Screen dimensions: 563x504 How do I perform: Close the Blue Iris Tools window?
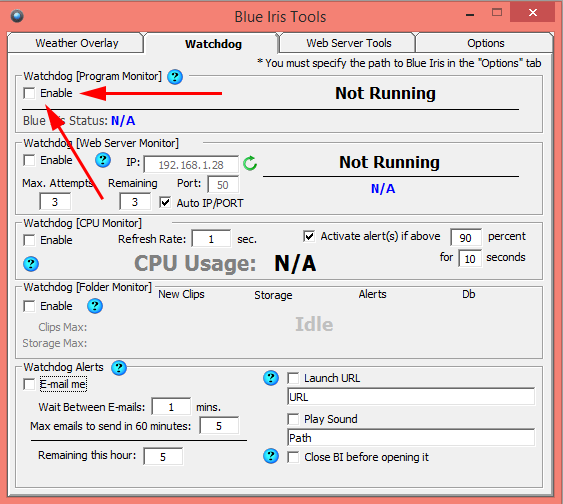[x=532, y=13]
